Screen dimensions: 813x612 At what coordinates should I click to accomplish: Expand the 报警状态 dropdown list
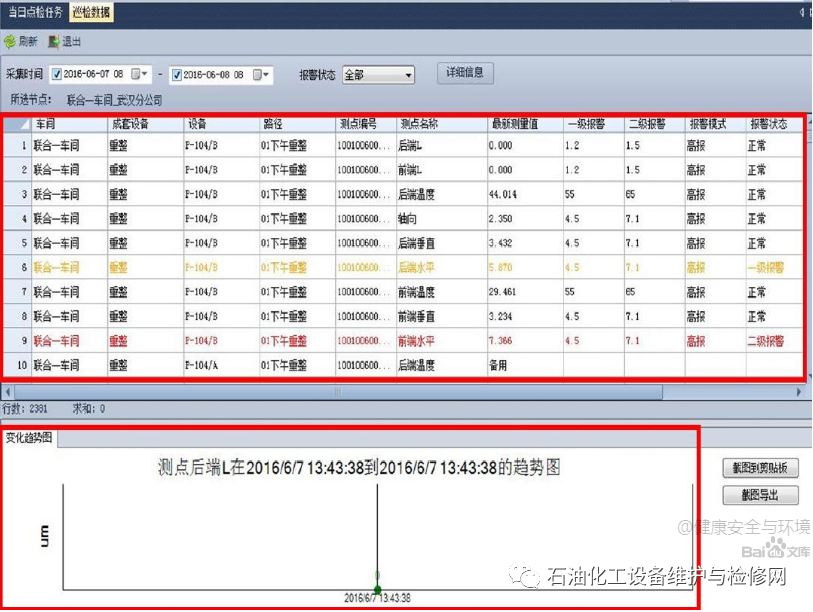click(x=408, y=75)
